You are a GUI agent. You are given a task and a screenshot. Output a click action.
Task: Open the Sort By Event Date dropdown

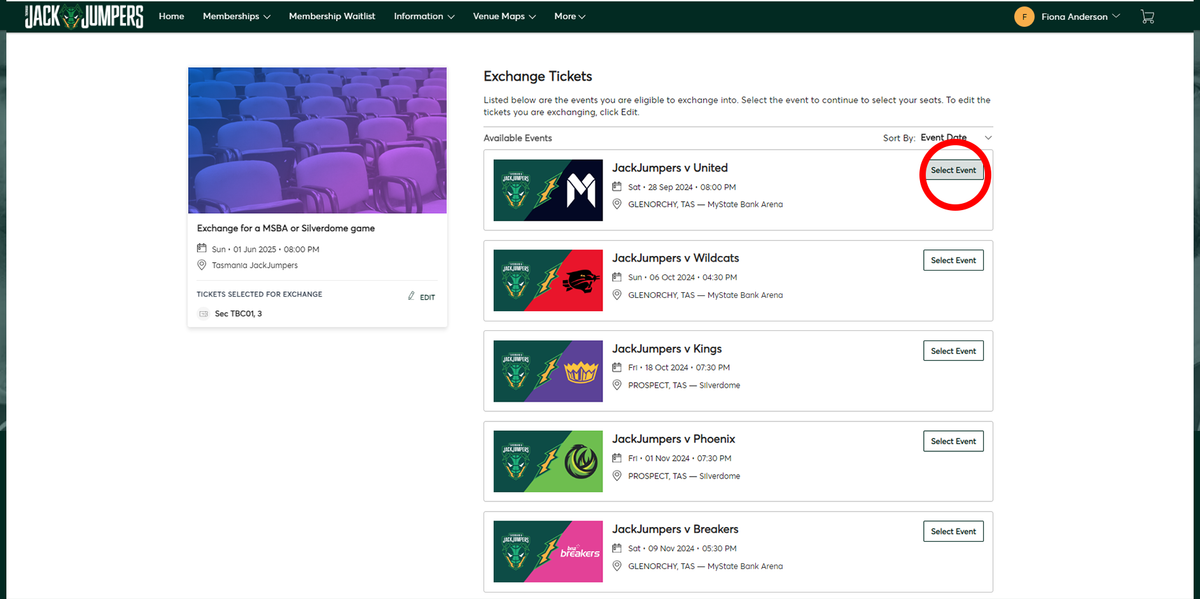[956, 138]
